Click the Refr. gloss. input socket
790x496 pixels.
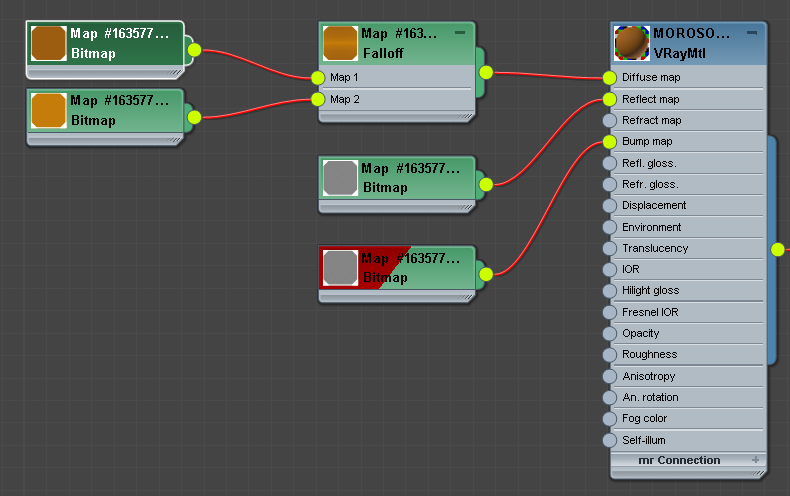click(610, 184)
